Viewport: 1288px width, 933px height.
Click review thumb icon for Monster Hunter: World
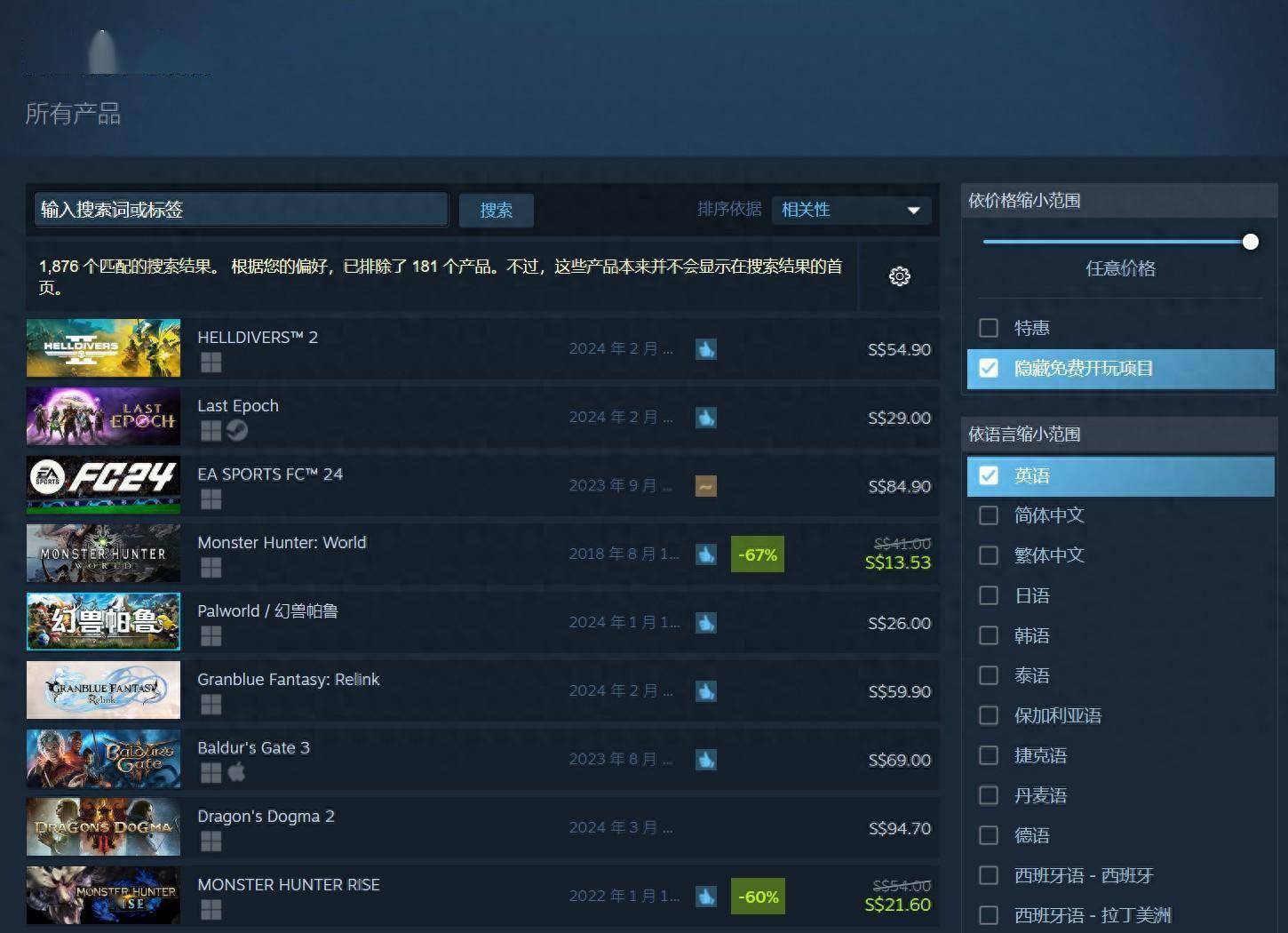pyautogui.click(x=706, y=554)
